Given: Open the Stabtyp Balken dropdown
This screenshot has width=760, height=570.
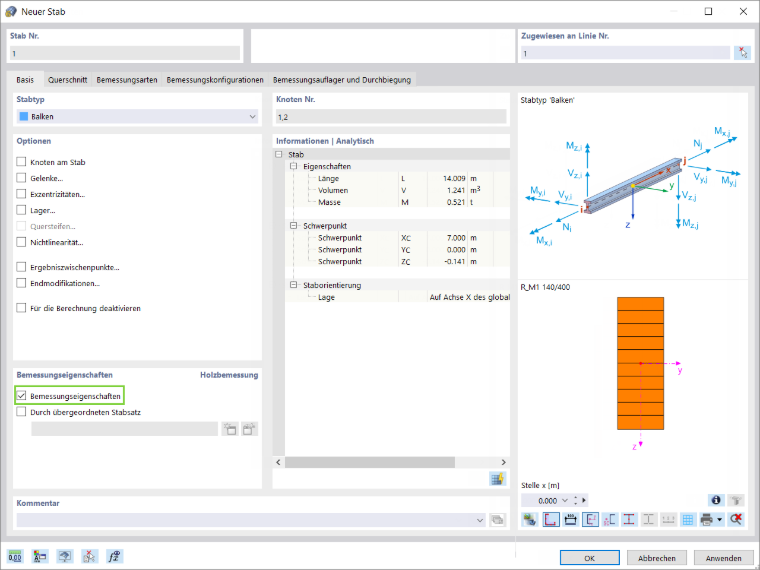Looking at the screenshot, I should [x=137, y=116].
